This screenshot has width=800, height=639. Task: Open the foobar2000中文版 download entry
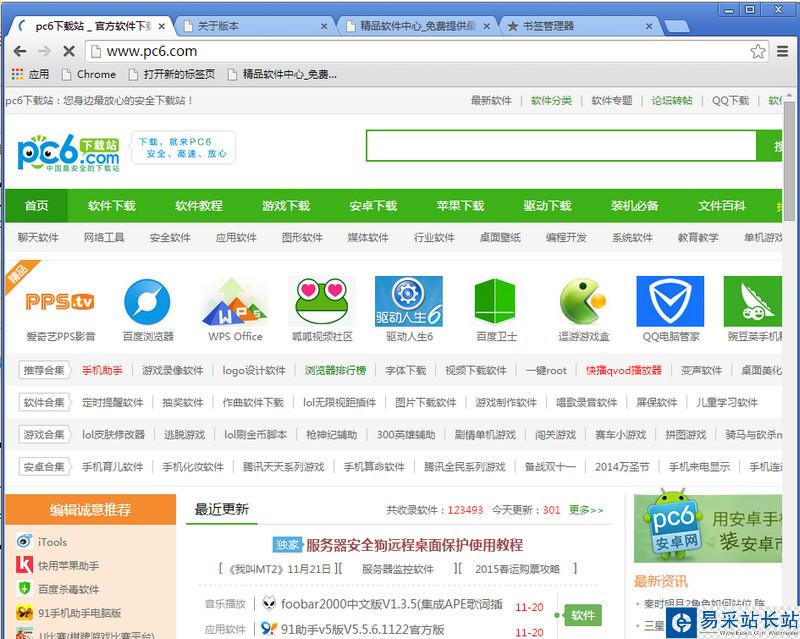pos(391,604)
